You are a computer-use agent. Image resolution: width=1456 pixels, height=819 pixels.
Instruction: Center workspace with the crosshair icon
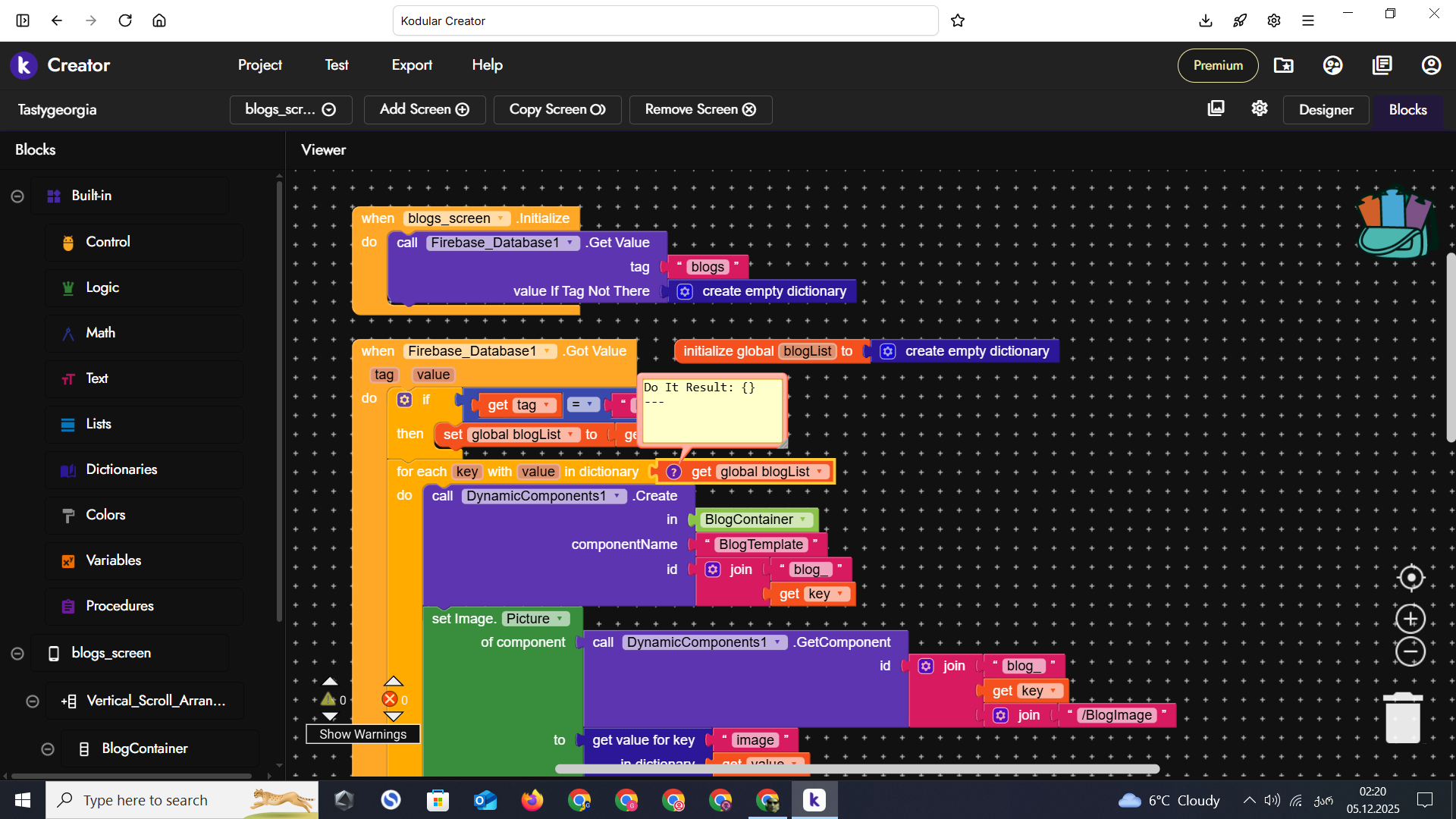click(x=1410, y=578)
